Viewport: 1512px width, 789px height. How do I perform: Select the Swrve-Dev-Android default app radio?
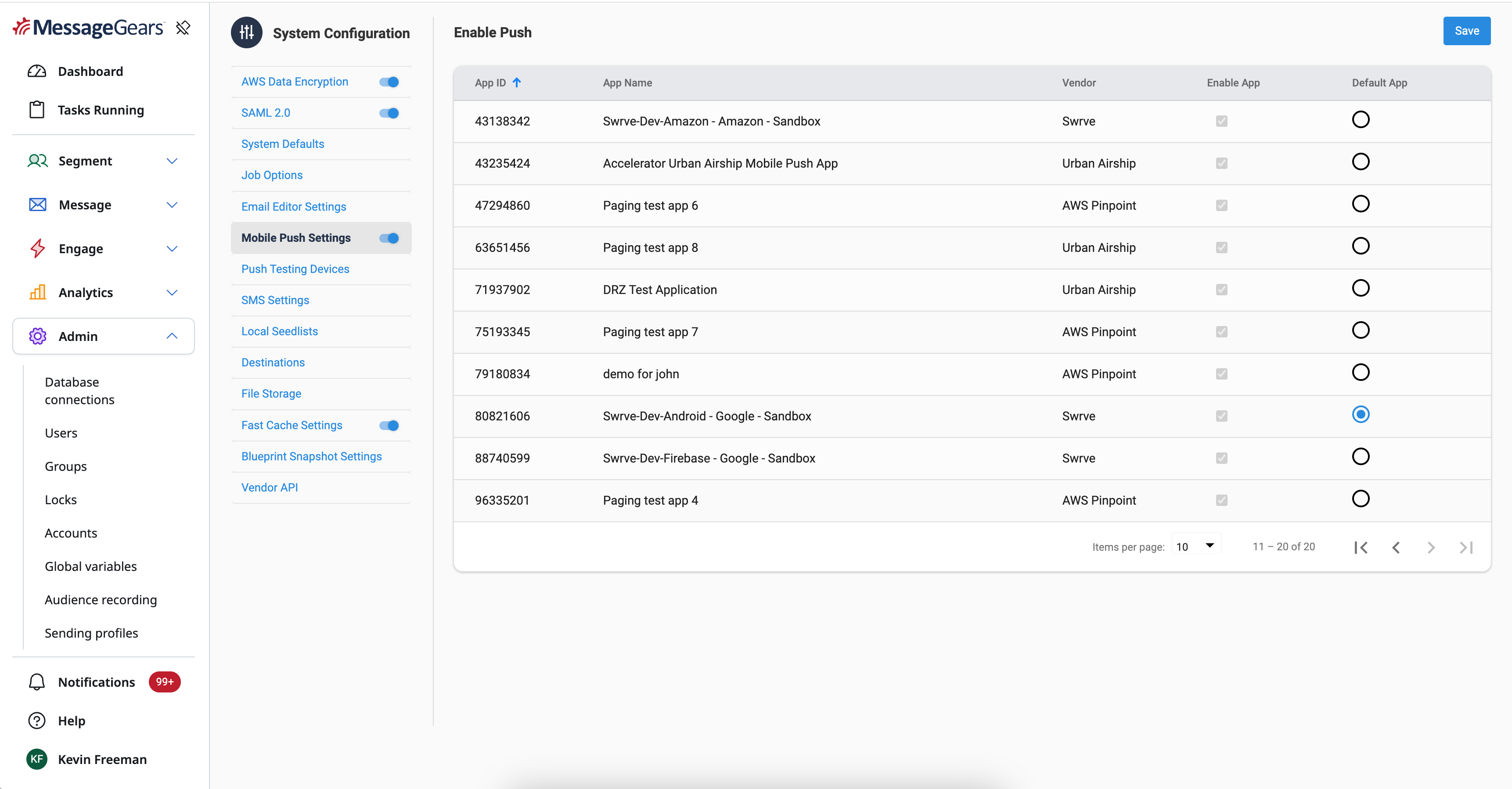[x=1361, y=414]
